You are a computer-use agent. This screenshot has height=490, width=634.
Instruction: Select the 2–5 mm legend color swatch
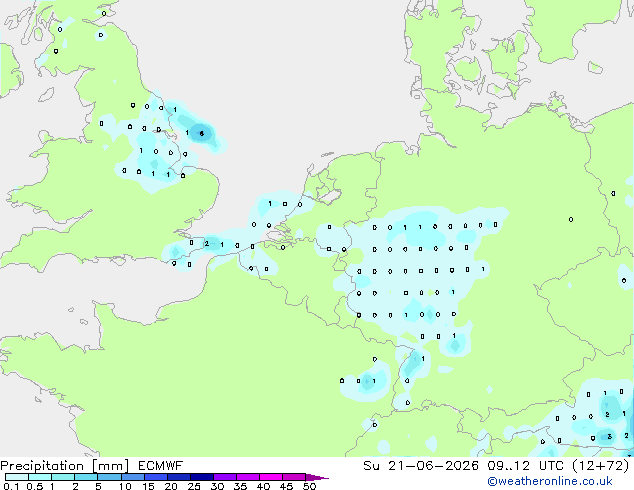pyautogui.click(x=86, y=477)
